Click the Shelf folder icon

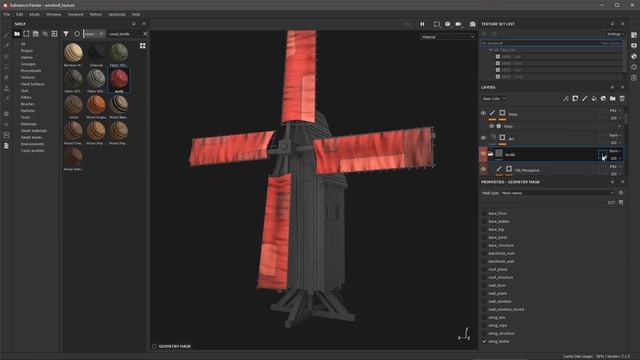coord(17,34)
